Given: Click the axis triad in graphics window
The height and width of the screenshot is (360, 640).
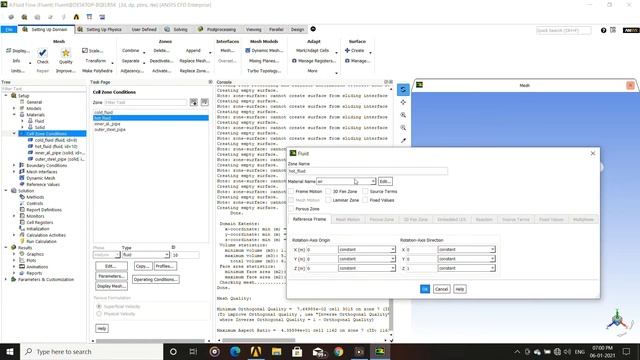Looking at the screenshot, I should pyautogui.click(x=617, y=321).
